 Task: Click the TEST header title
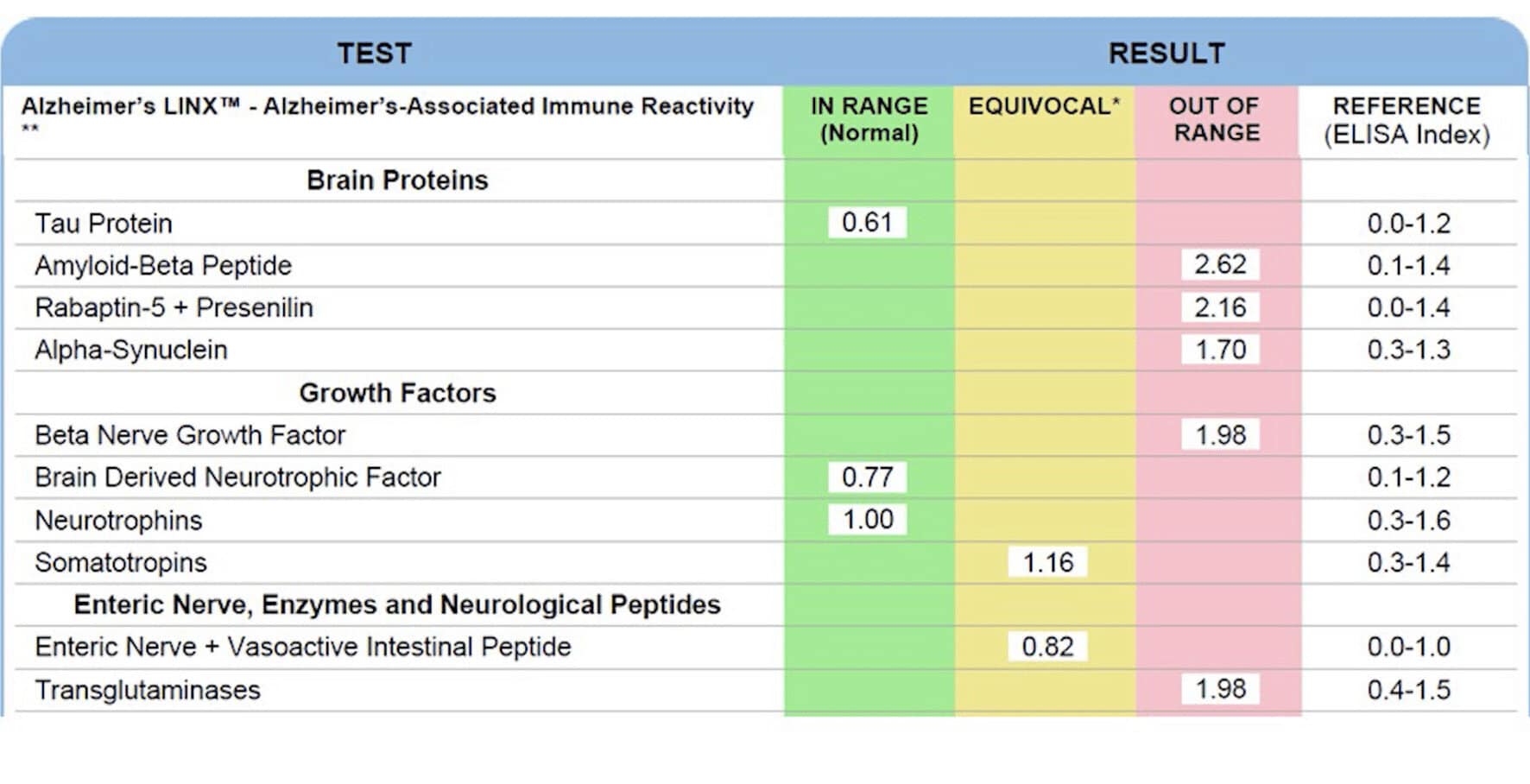click(374, 54)
